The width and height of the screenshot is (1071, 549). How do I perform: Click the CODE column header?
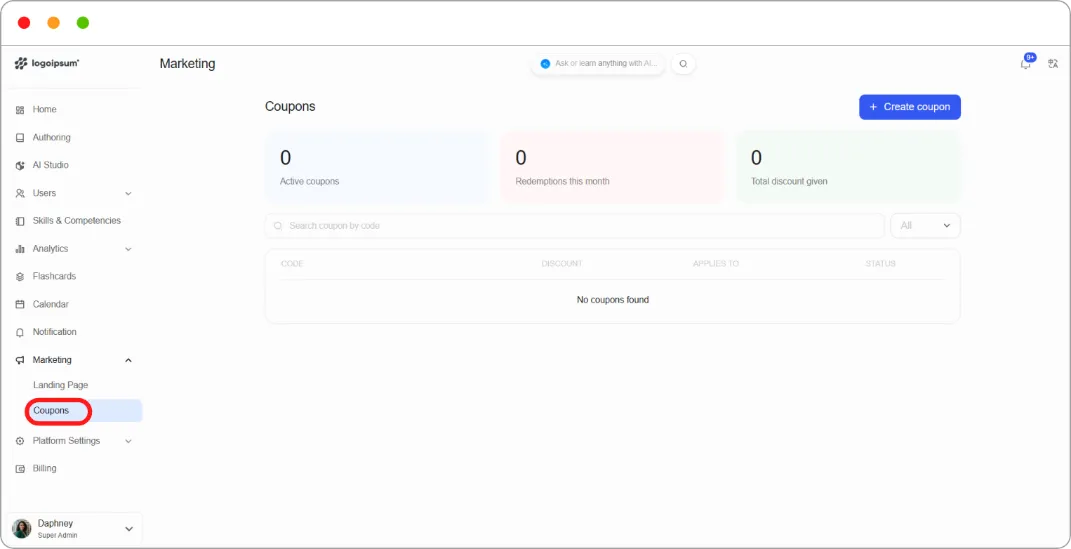pos(292,264)
